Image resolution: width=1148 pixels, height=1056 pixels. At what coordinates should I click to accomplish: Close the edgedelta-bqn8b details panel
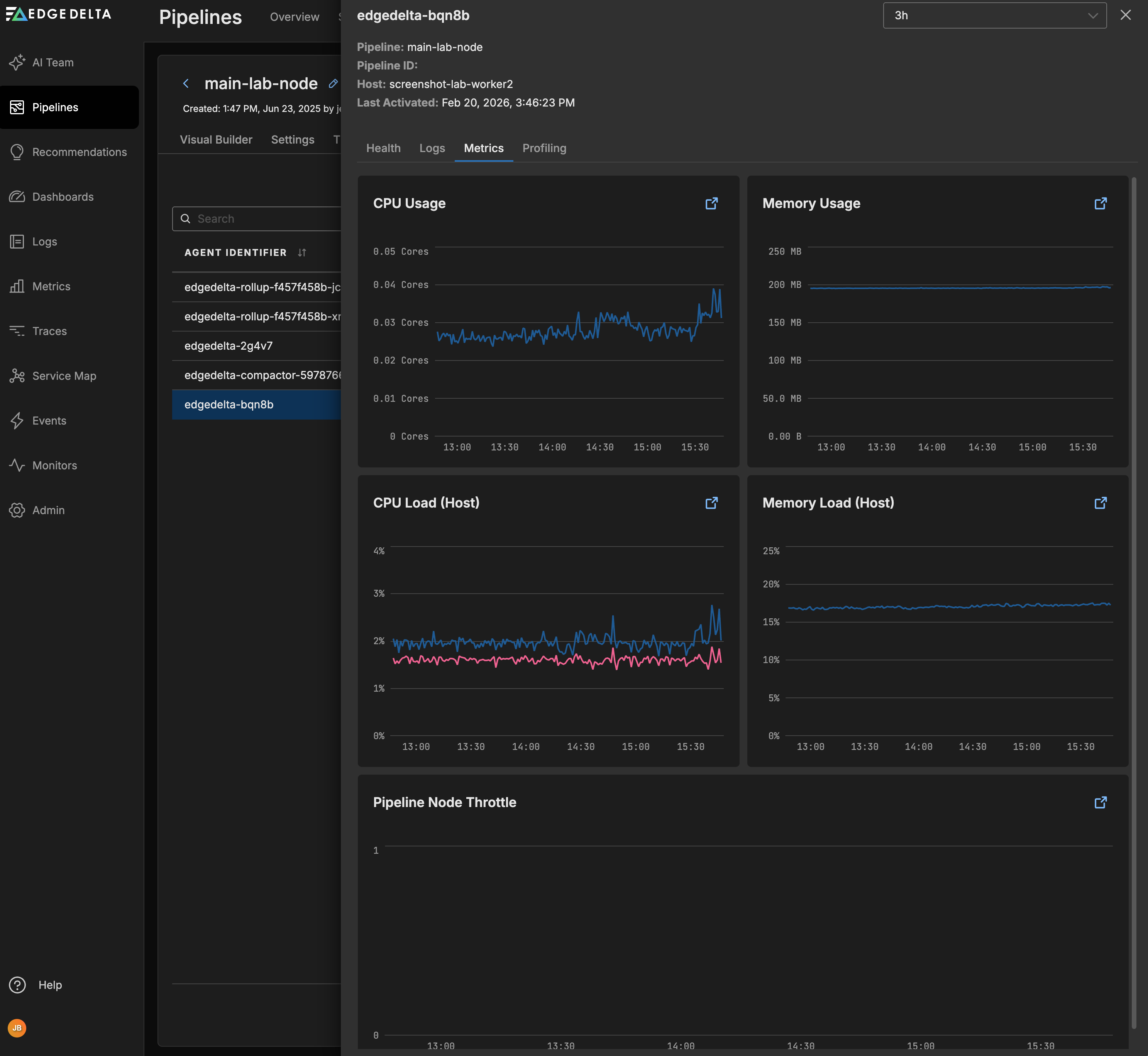click(1125, 15)
